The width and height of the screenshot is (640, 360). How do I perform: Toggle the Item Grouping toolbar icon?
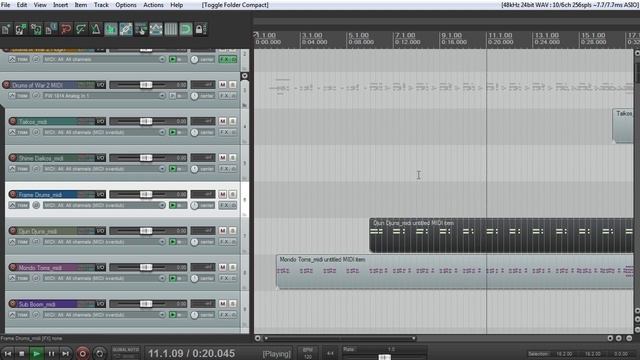(126, 29)
